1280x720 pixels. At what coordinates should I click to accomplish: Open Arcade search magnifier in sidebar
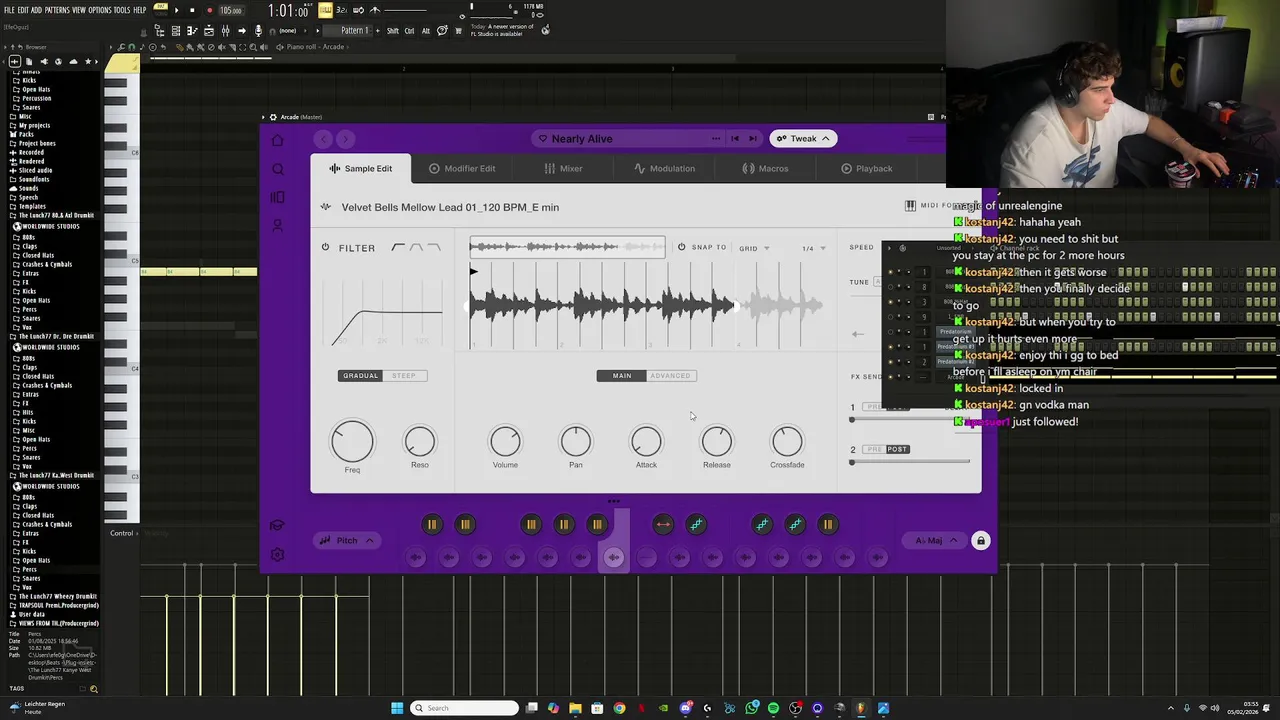click(x=278, y=169)
